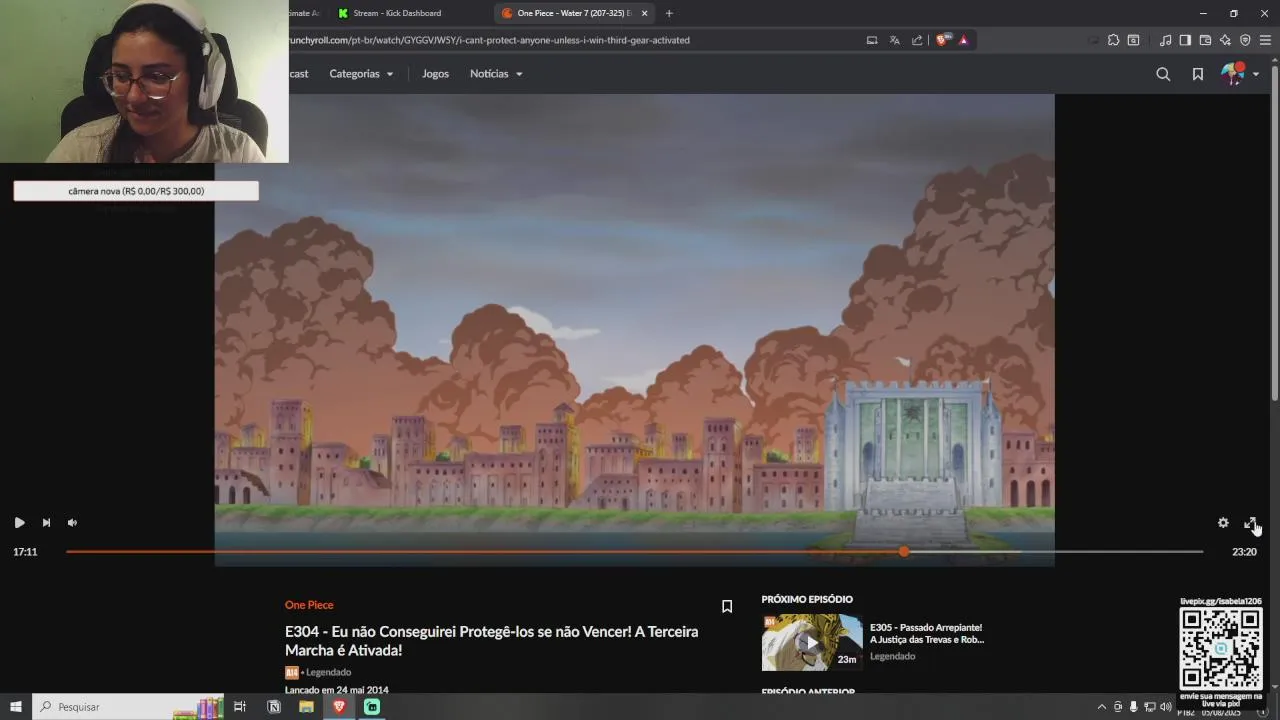The height and width of the screenshot is (720, 1280).
Task: Click the share page icon in address bar
Action: tap(917, 40)
